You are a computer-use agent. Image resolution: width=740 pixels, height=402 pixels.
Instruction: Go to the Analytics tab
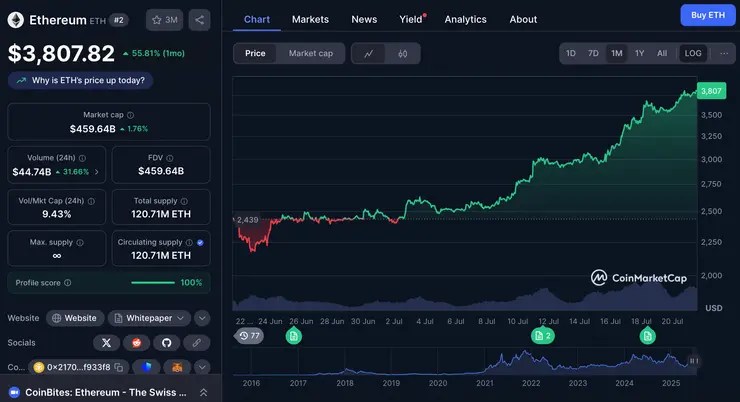pyautogui.click(x=465, y=19)
